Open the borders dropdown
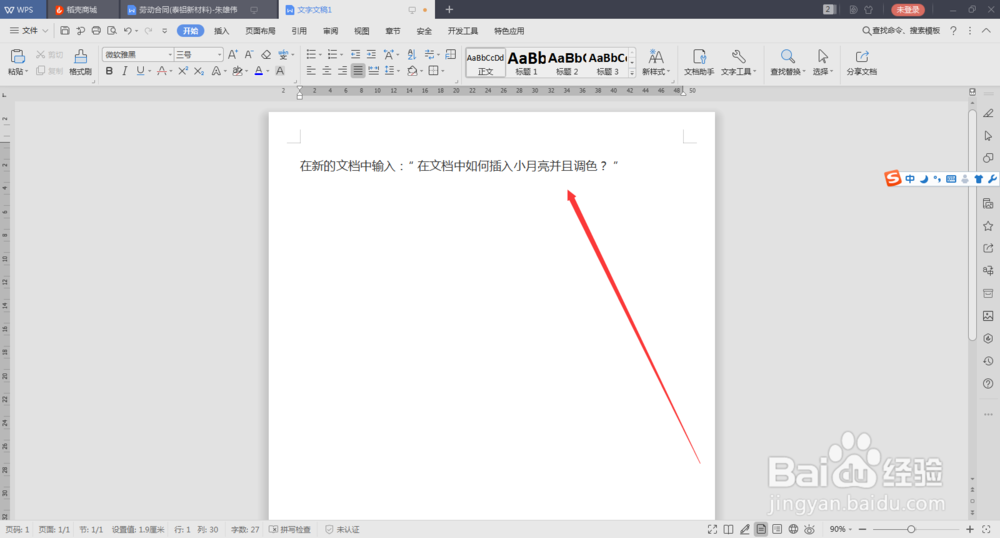 pyautogui.click(x=443, y=71)
